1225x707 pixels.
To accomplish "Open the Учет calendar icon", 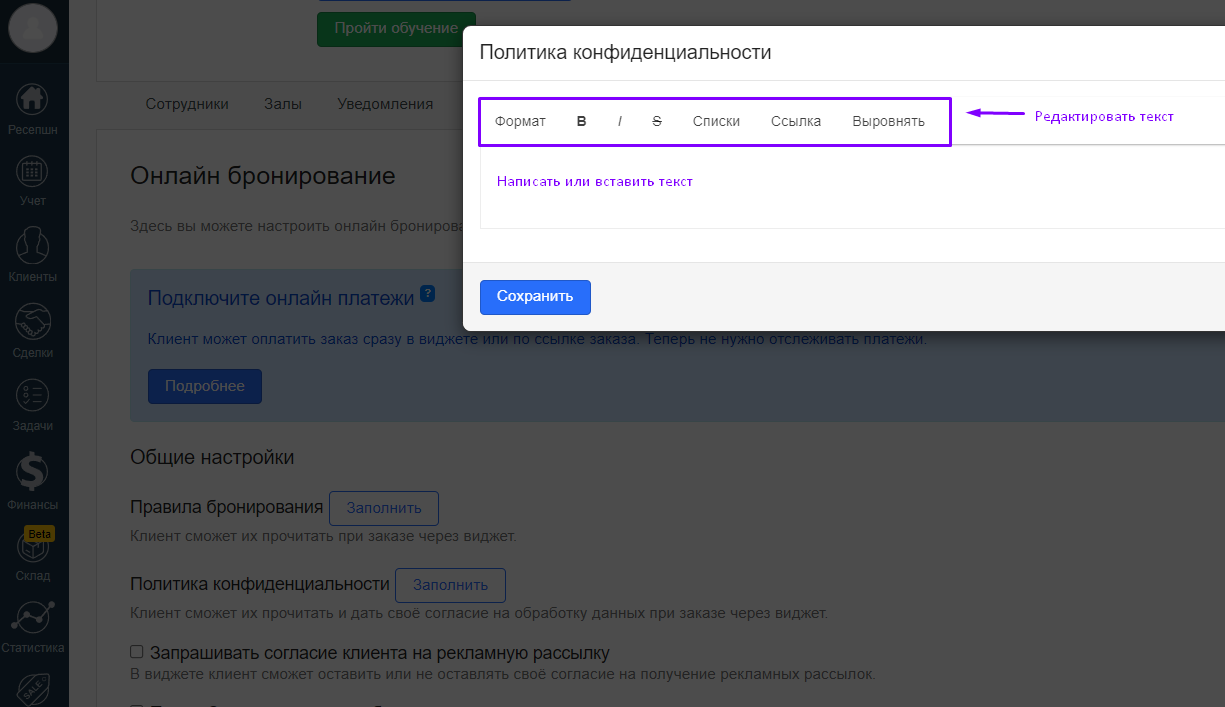I will click(33, 172).
